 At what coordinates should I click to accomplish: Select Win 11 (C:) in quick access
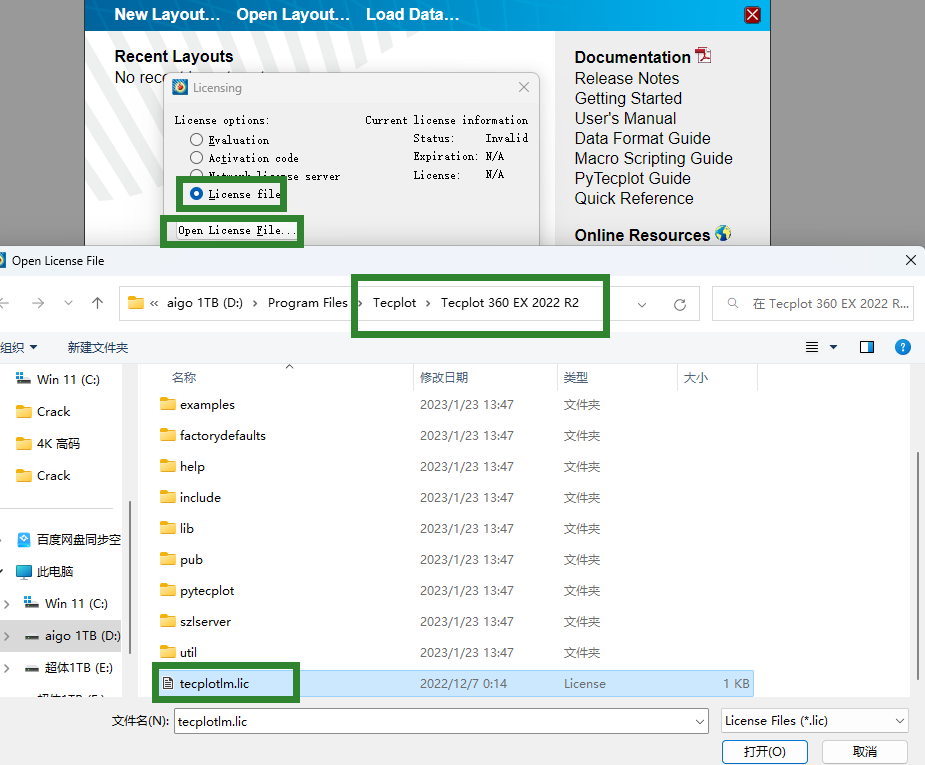pos(58,379)
